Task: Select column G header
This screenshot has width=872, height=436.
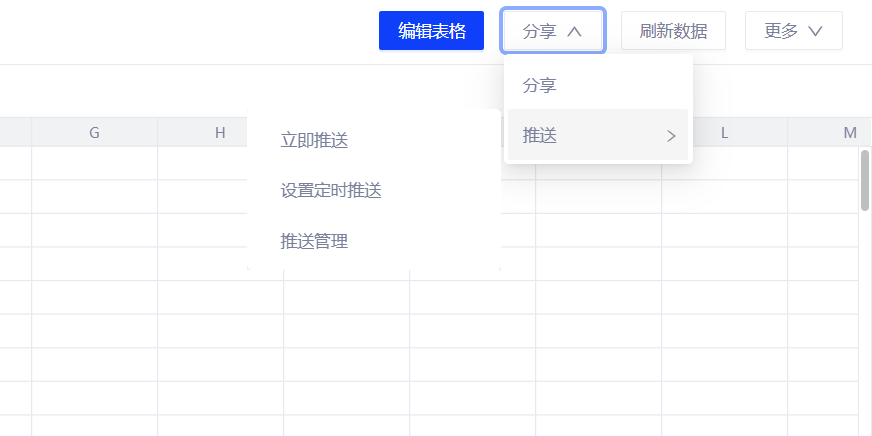Action: pyautogui.click(x=94, y=133)
